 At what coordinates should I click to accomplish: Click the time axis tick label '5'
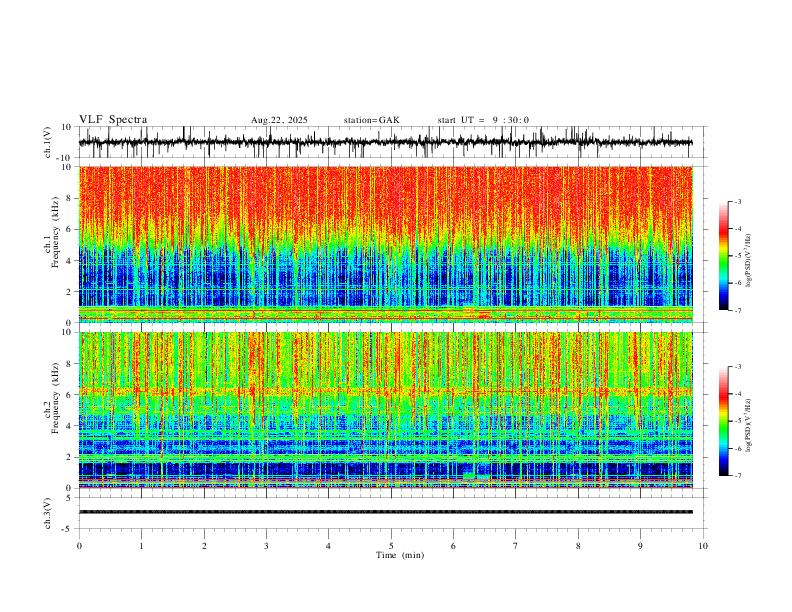click(x=391, y=546)
